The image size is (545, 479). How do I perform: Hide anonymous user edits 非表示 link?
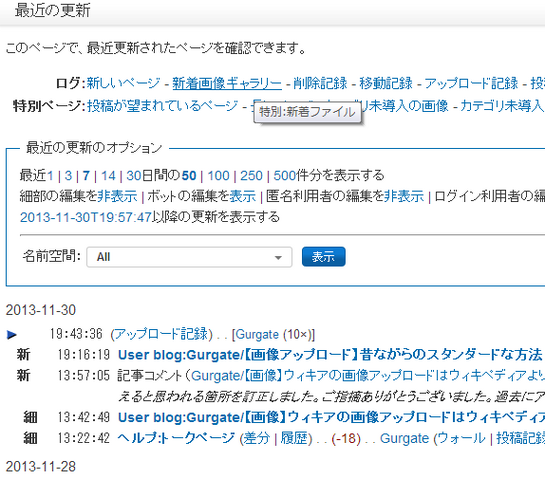click(x=404, y=196)
